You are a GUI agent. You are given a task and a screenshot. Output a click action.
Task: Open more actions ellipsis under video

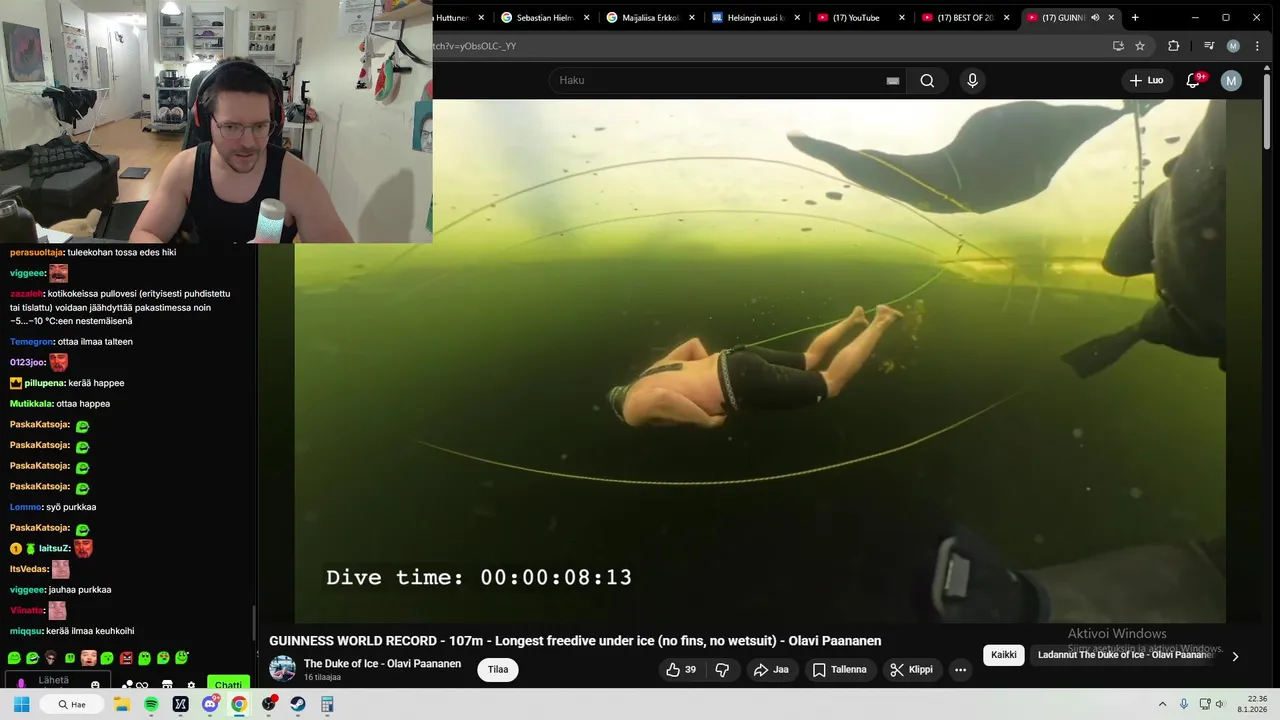pyautogui.click(x=960, y=670)
